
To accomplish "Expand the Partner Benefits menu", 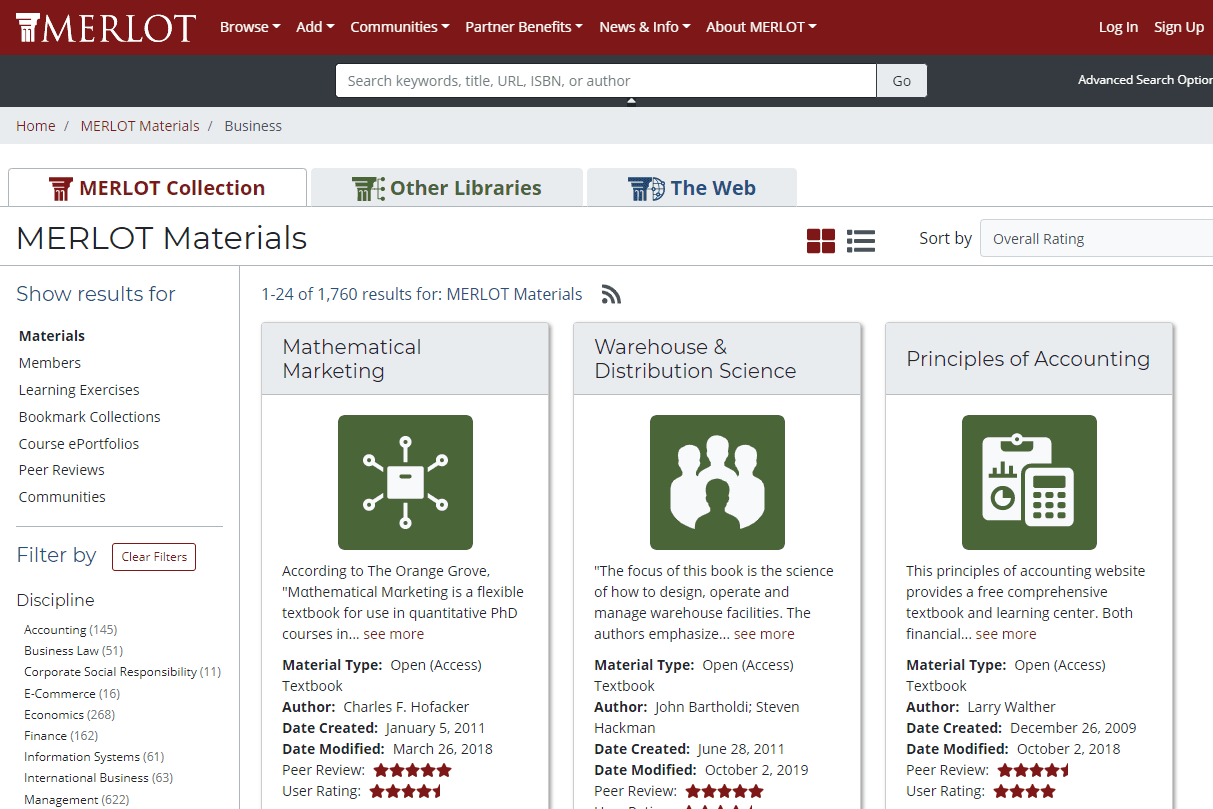I will point(523,27).
